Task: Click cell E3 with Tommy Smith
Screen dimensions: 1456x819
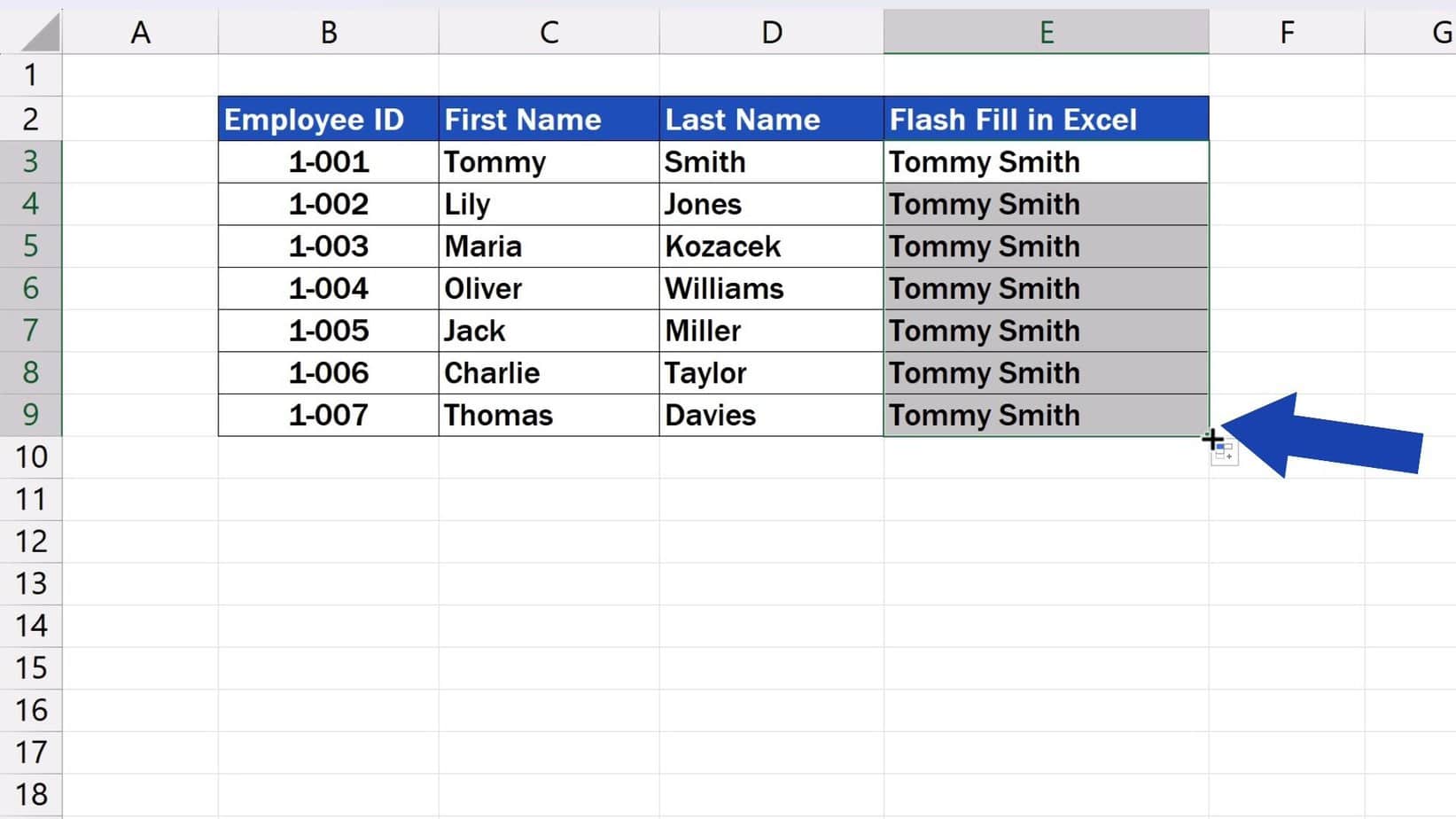Action: (1046, 162)
